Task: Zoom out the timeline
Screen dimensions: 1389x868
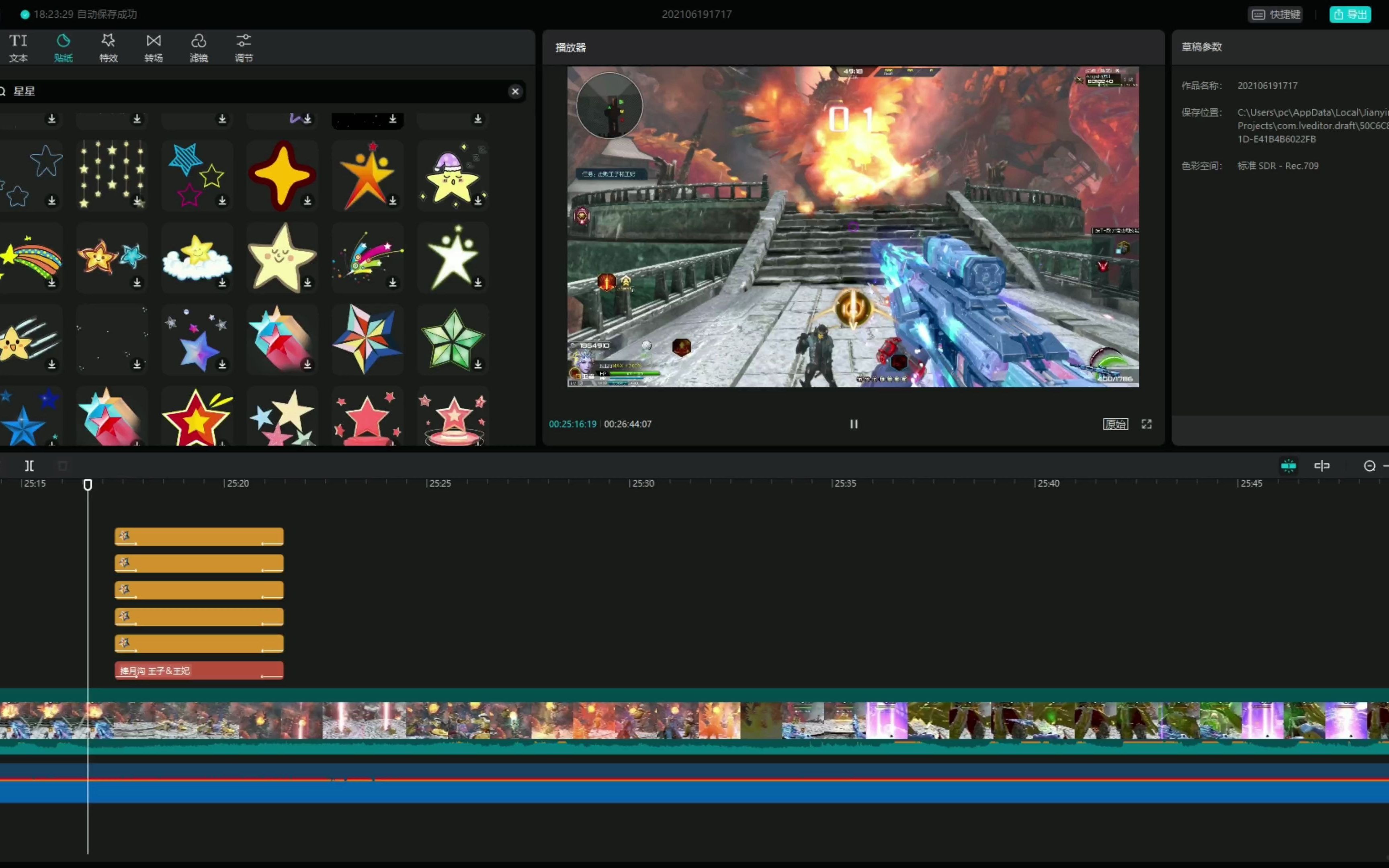Action: pos(1369,466)
